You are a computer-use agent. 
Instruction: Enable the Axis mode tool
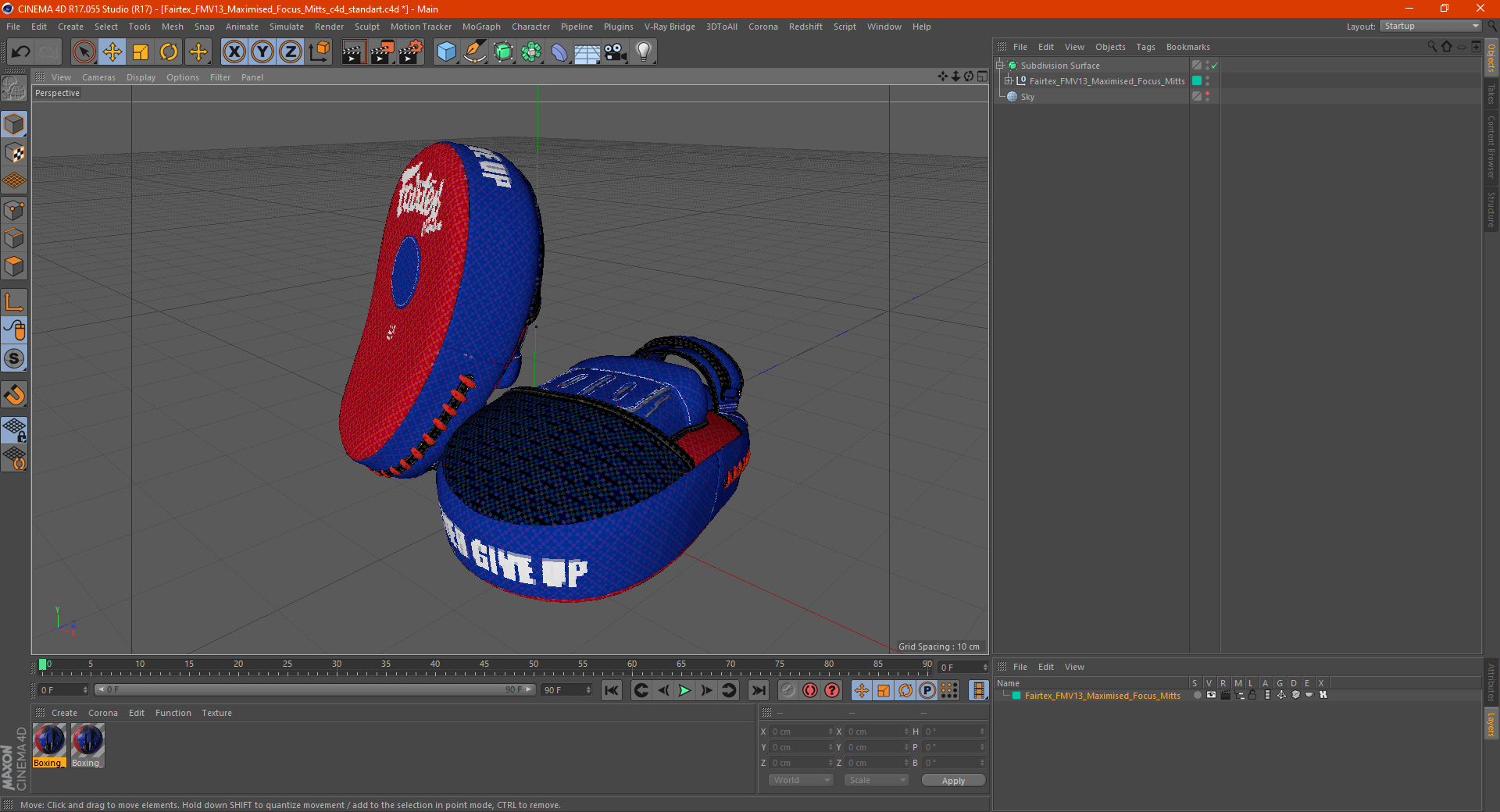(14, 303)
